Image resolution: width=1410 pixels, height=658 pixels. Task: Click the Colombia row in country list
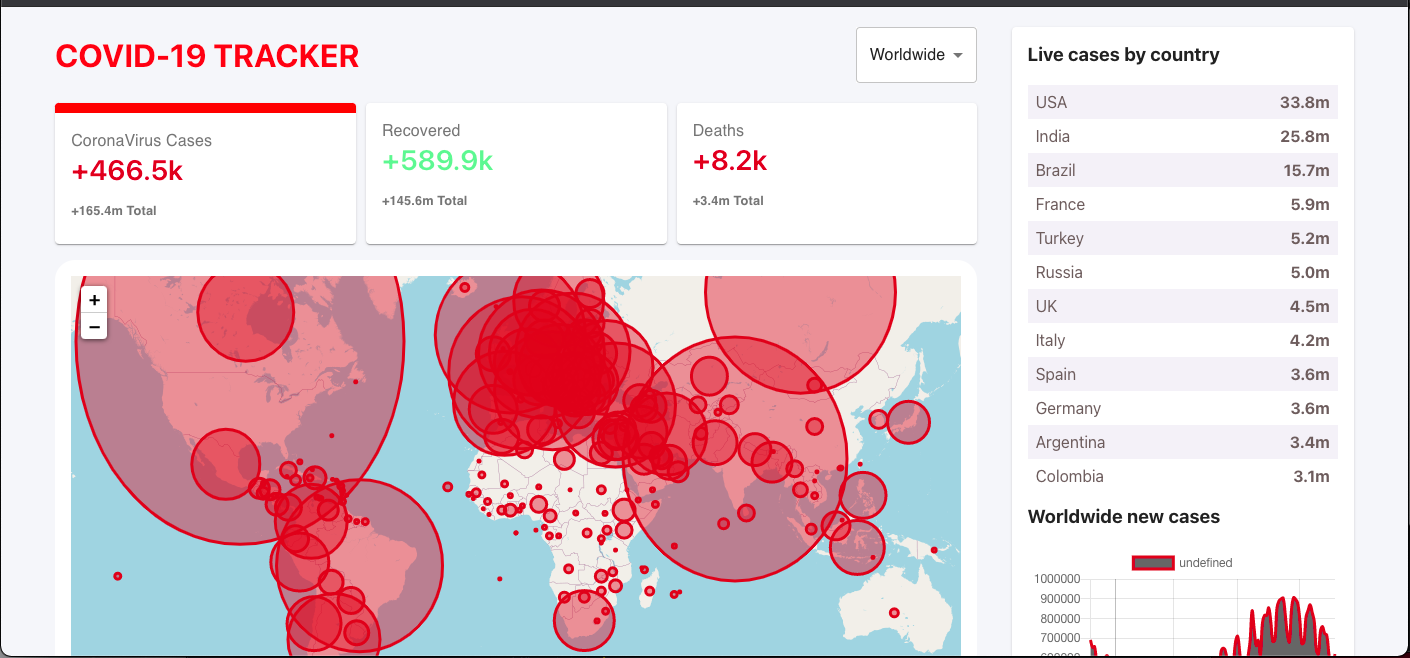1183,476
